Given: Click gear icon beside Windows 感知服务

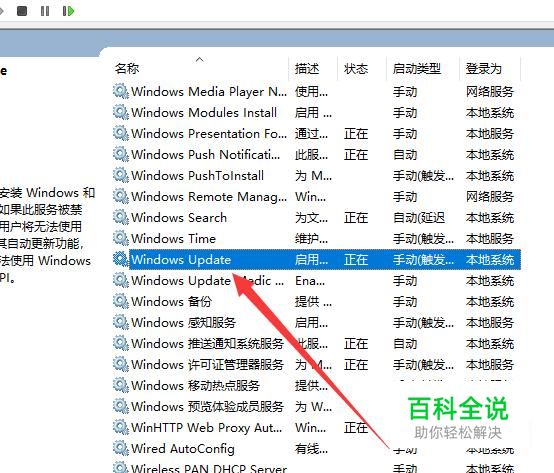Looking at the screenshot, I should 121,323.
